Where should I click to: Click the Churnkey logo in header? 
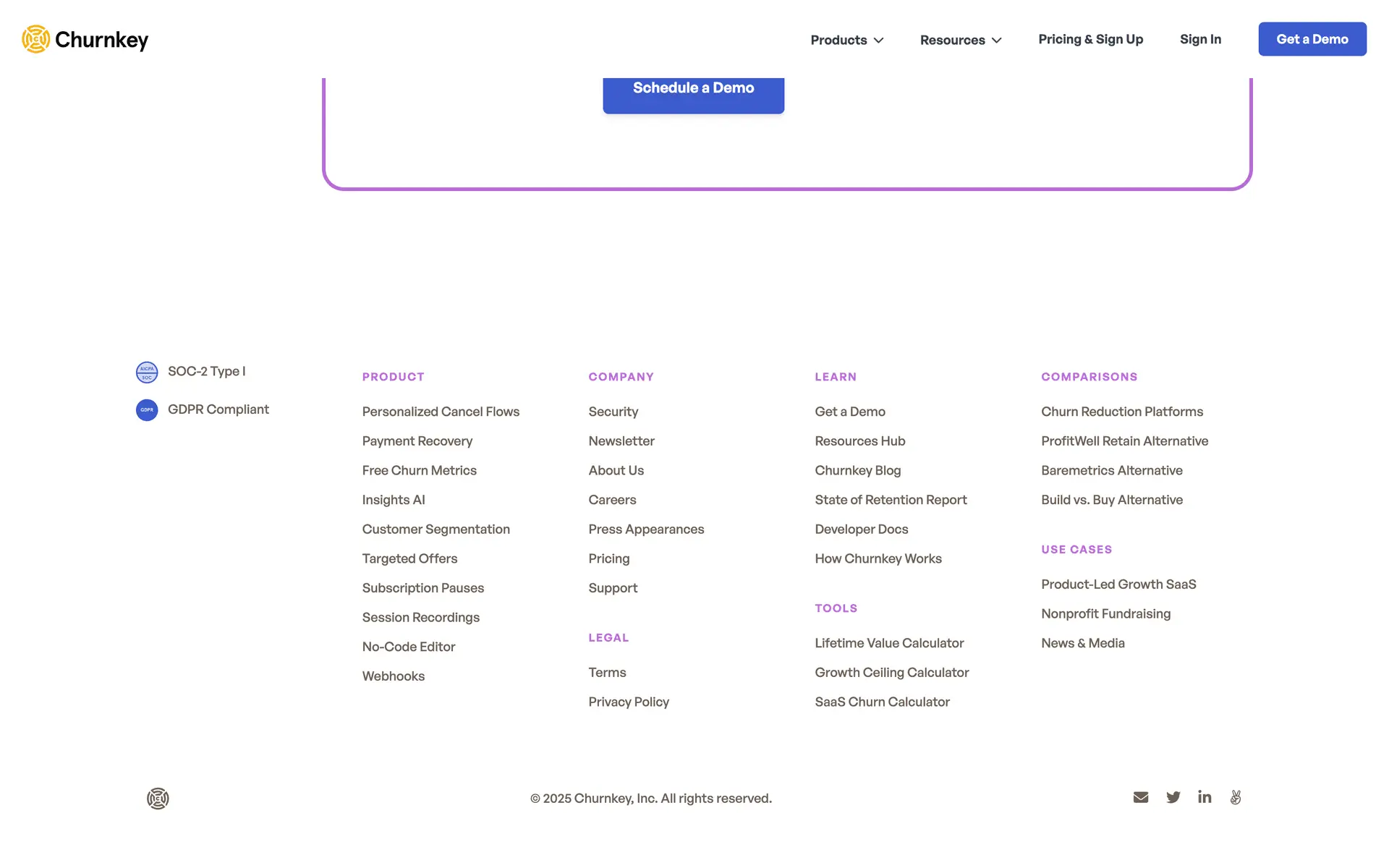tap(85, 39)
